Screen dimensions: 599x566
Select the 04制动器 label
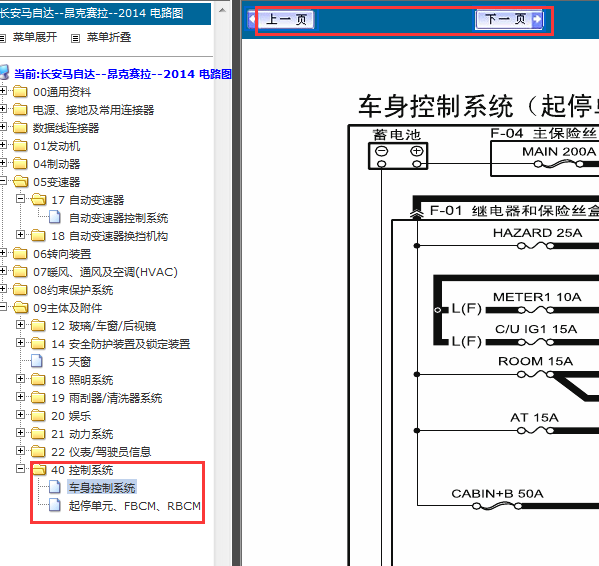coord(57,164)
